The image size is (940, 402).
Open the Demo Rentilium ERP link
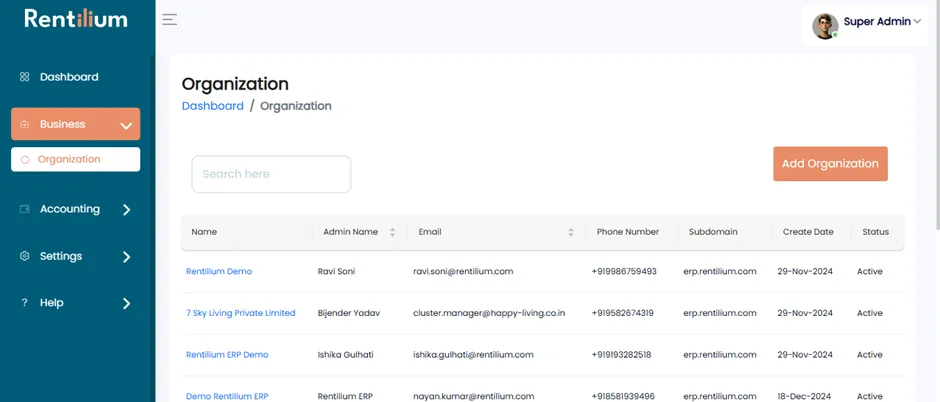pyautogui.click(x=227, y=396)
